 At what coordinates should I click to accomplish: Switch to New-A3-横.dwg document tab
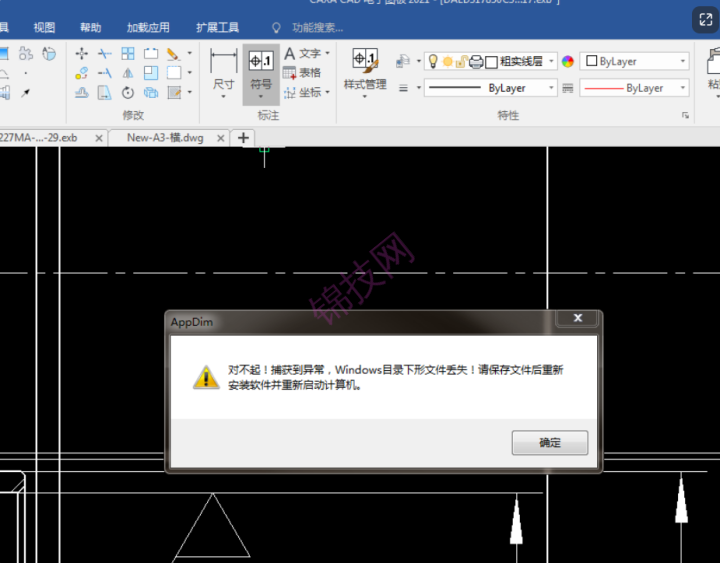(165, 138)
